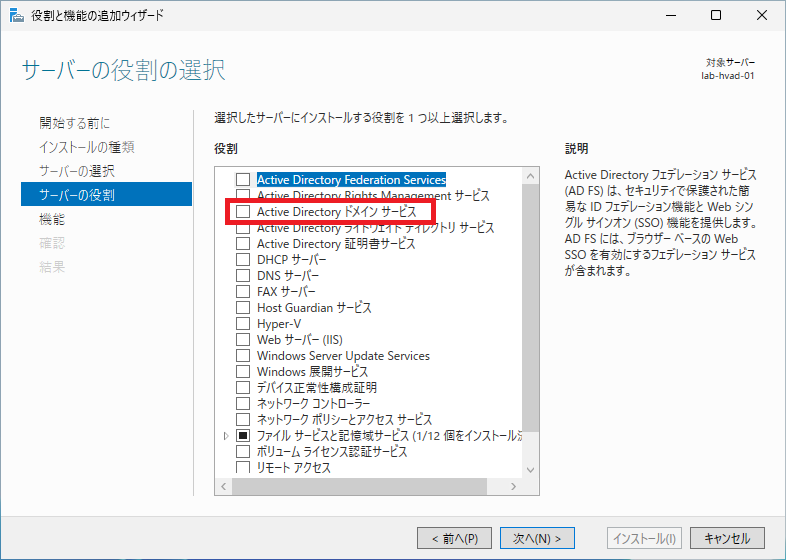The width and height of the screenshot is (786, 560).
Task: Check Windows 展開サービス checkbox
Action: [x=243, y=372]
